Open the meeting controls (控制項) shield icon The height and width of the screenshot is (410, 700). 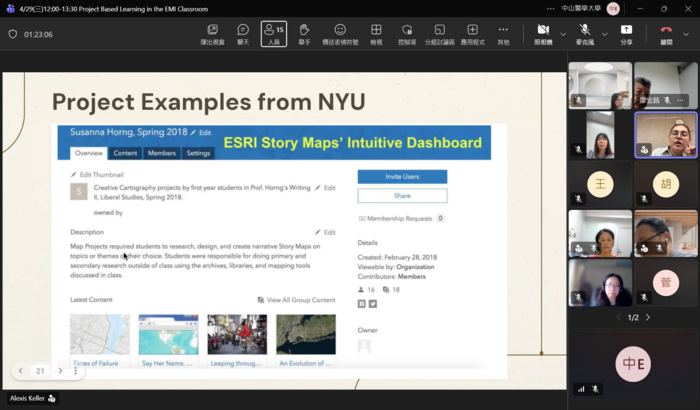[407, 34]
